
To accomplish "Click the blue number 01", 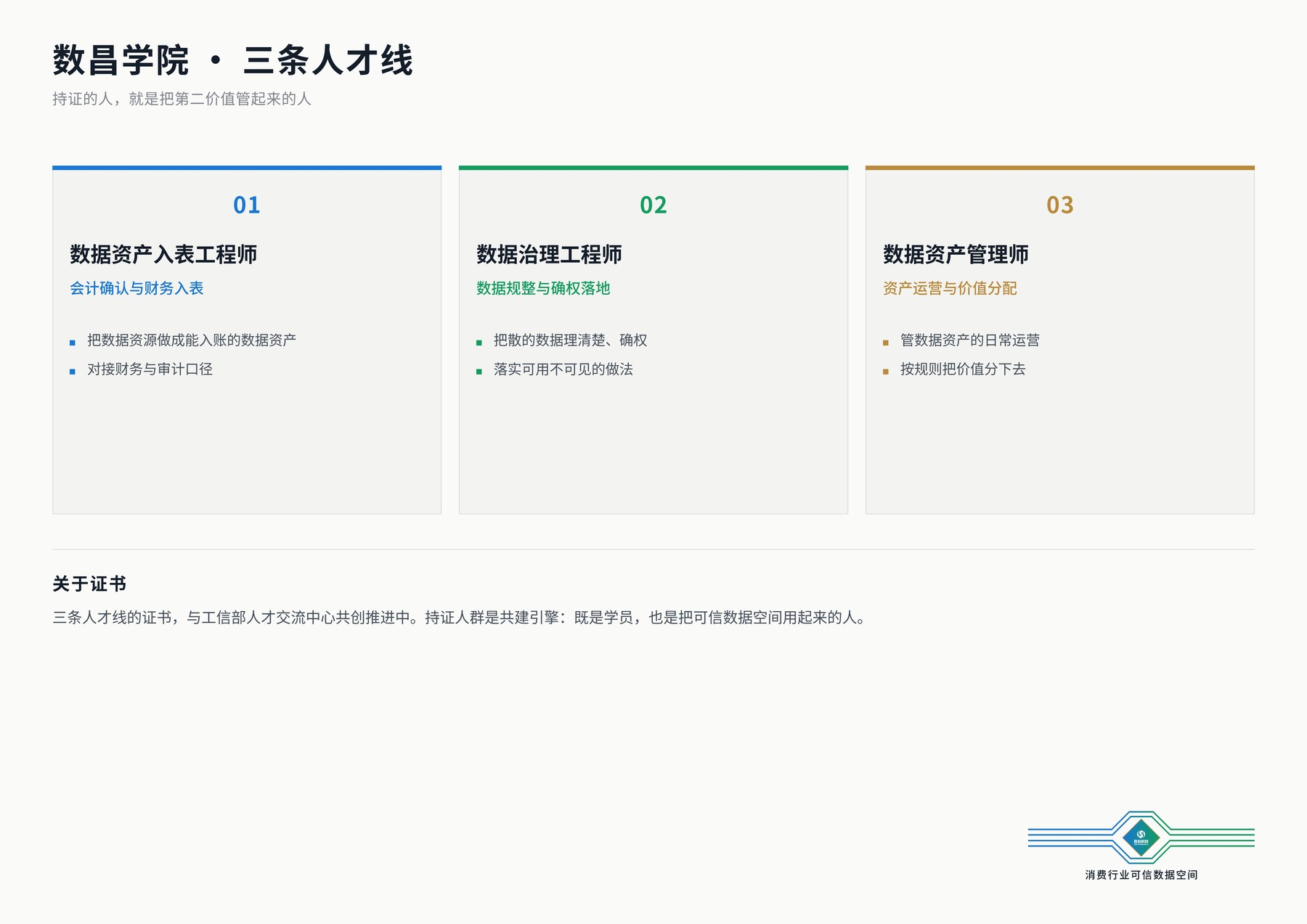I will pos(247,205).
